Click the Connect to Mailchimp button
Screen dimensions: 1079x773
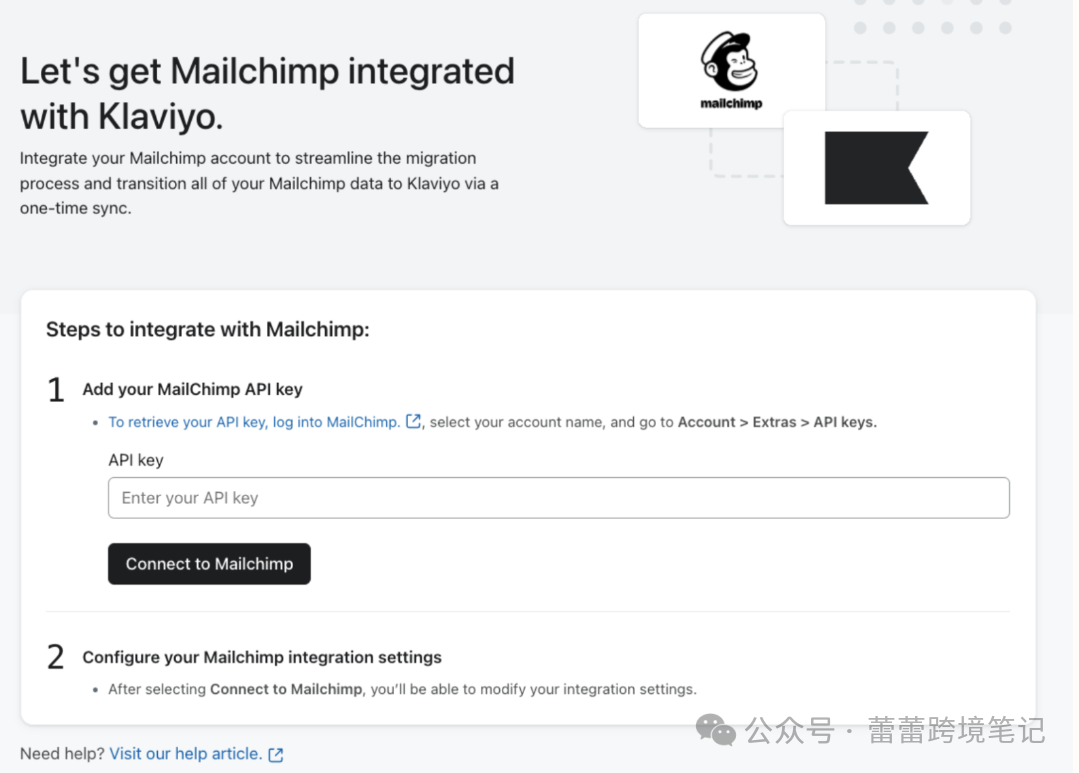(209, 564)
